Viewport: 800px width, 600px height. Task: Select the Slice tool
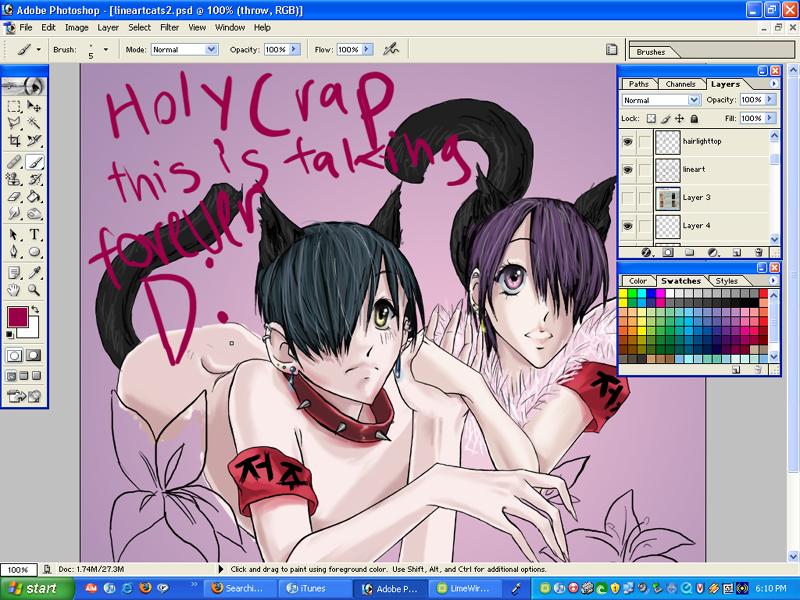[x=34, y=140]
